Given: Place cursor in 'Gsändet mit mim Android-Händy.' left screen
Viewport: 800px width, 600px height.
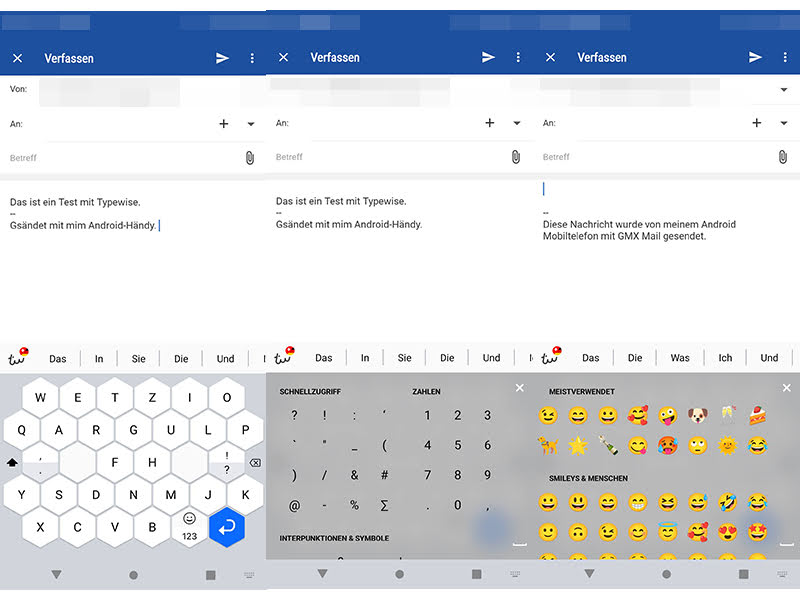Looking at the screenshot, I should [83, 225].
